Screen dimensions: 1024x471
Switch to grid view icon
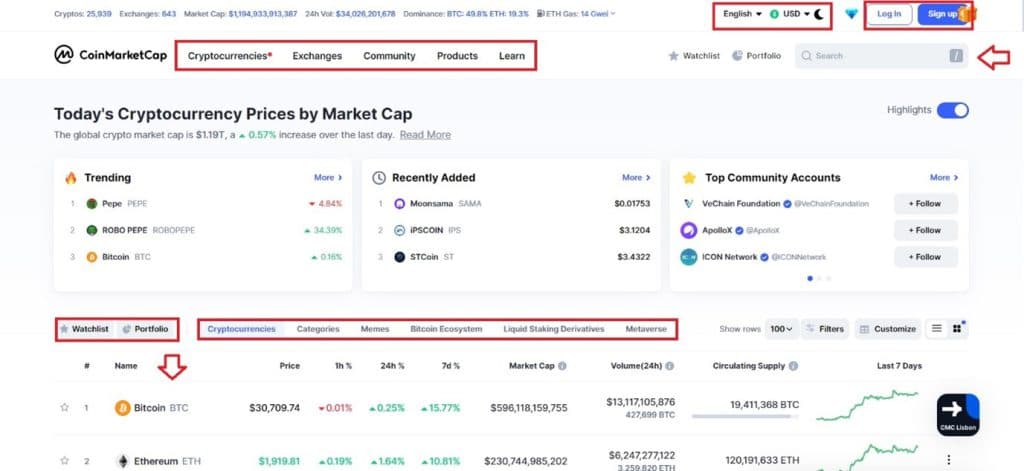pyautogui.click(x=957, y=329)
